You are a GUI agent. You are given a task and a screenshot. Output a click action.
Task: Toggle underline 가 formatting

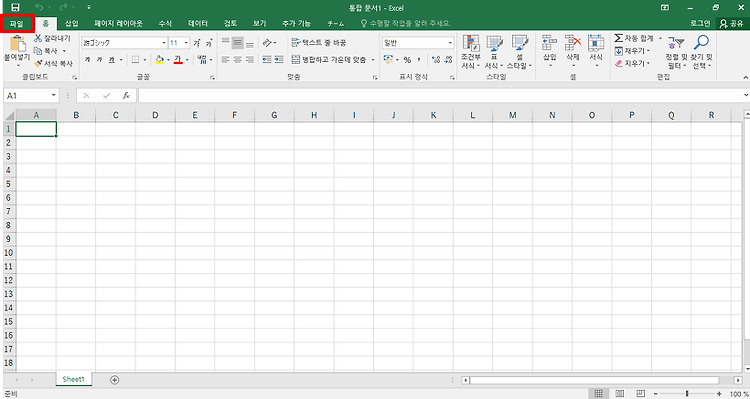pyautogui.click(x=111, y=60)
